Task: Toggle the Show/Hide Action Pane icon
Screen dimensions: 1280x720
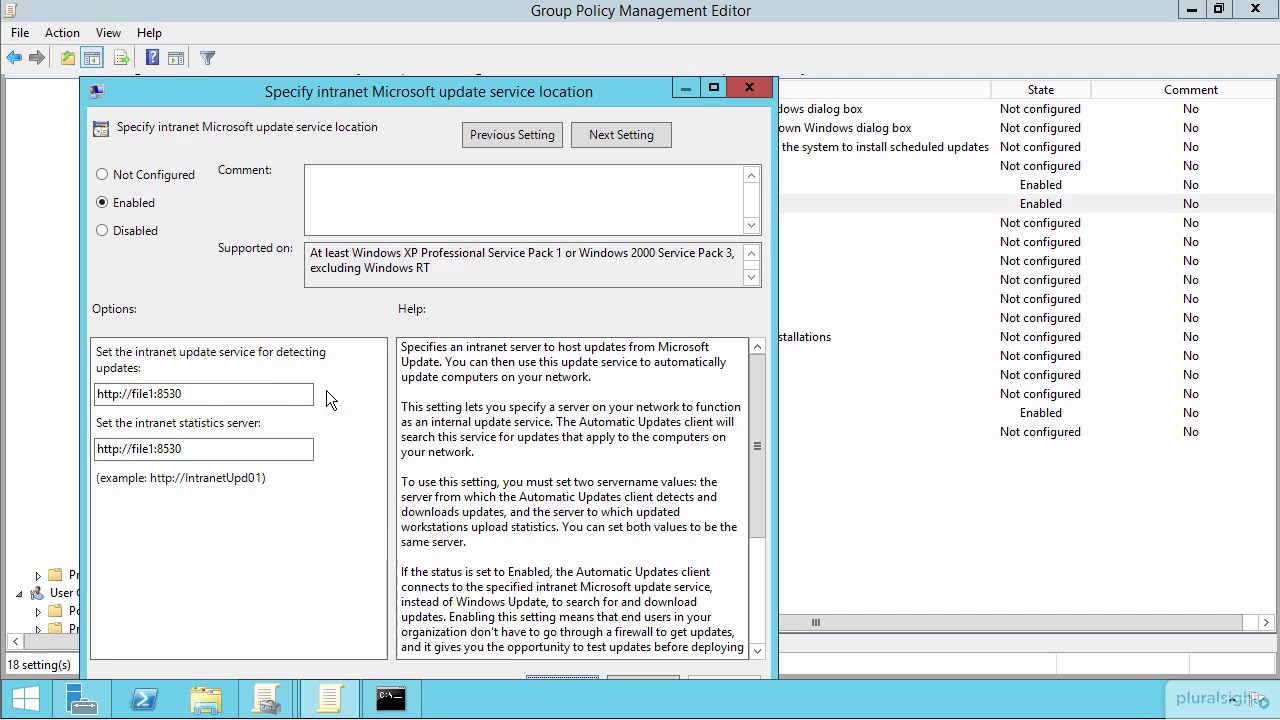Action: pos(176,58)
